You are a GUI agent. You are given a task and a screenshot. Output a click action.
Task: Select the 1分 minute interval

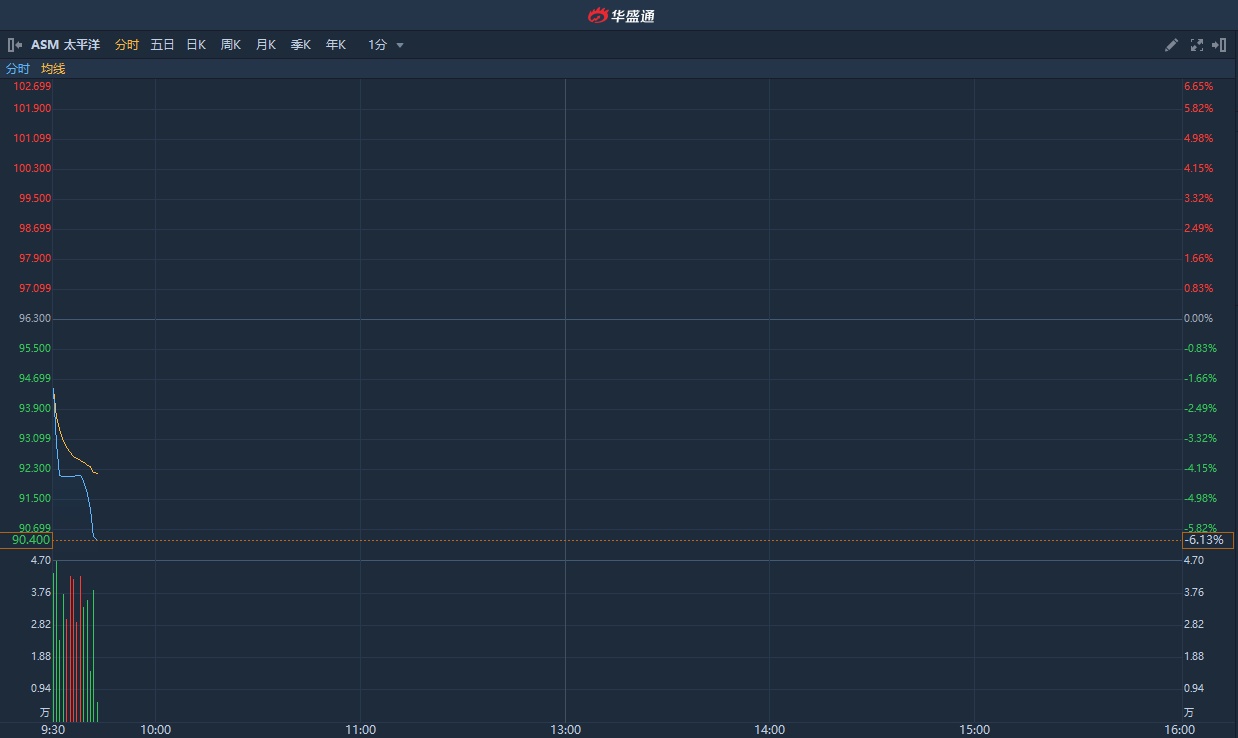click(377, 45)
